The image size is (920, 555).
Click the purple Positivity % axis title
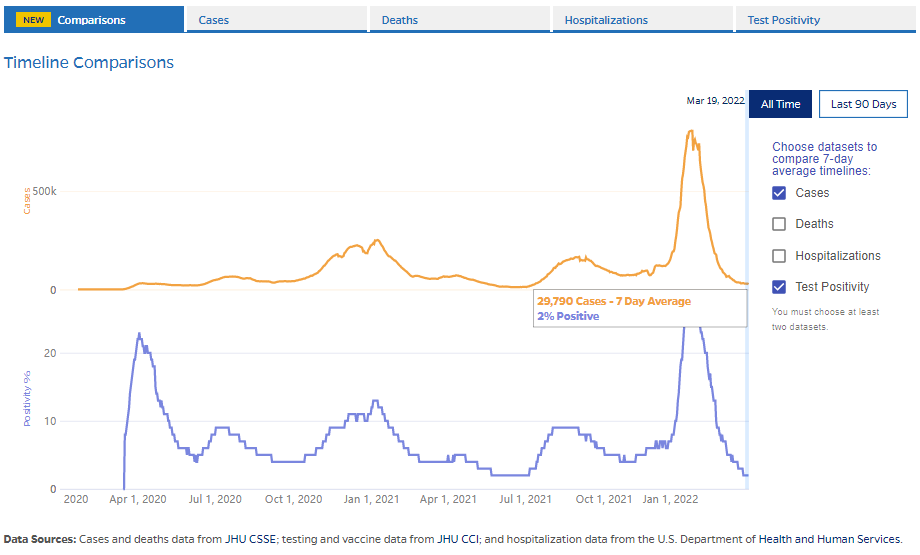point(26,398)
